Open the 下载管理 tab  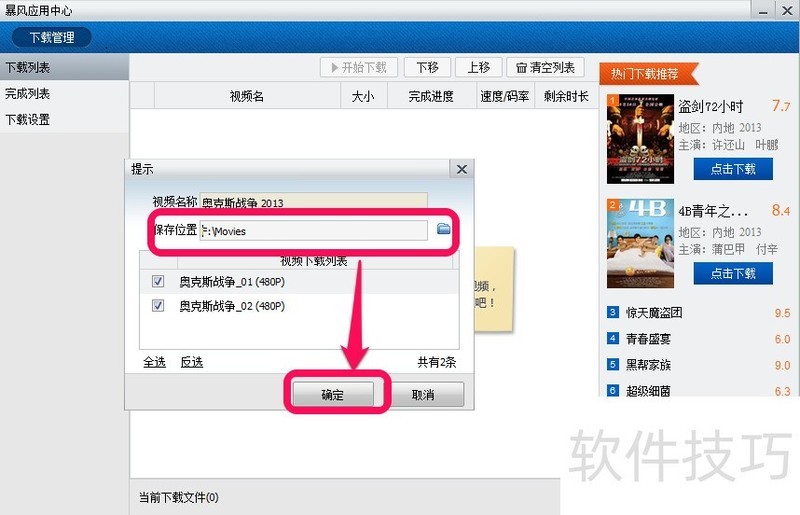click(x=52, y=37)
